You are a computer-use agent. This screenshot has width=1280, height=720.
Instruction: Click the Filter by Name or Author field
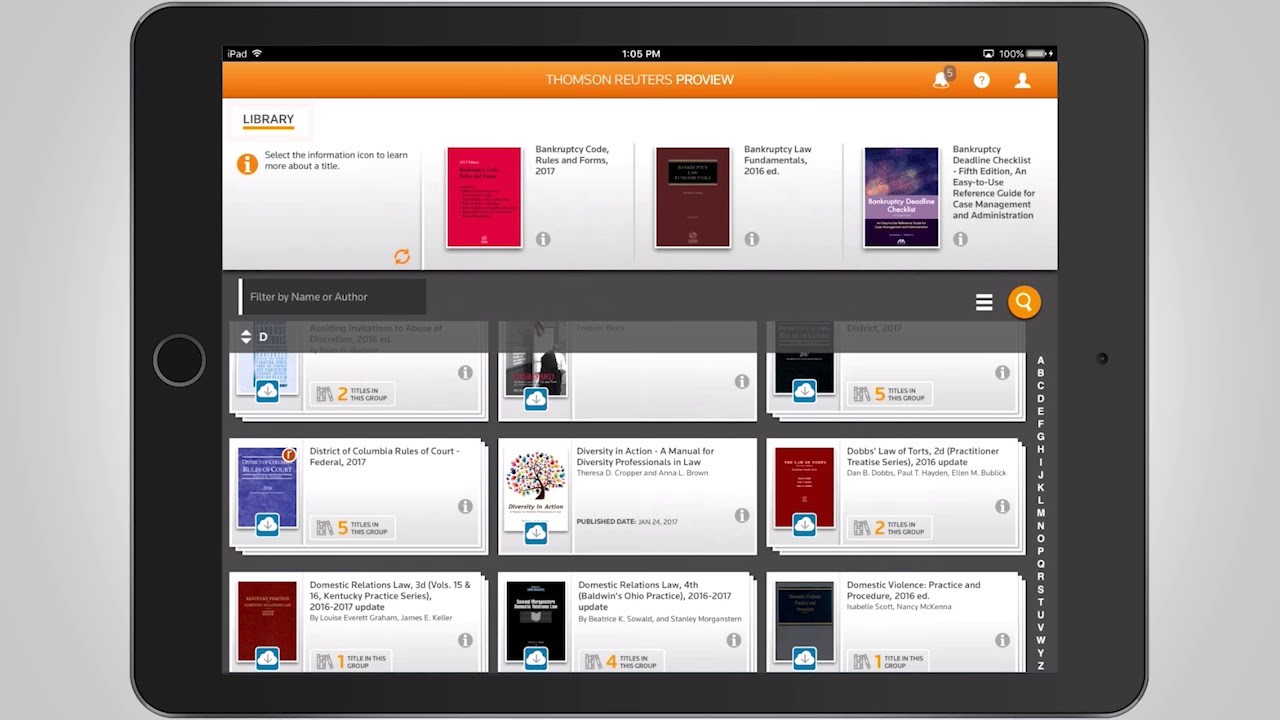tap(334, 297)
